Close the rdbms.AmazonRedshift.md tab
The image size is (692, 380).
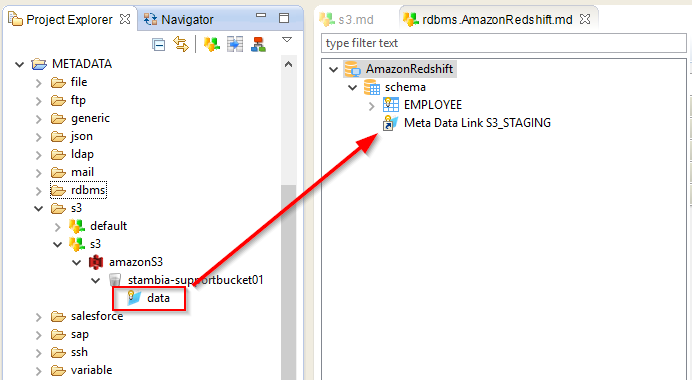(585, 19)
